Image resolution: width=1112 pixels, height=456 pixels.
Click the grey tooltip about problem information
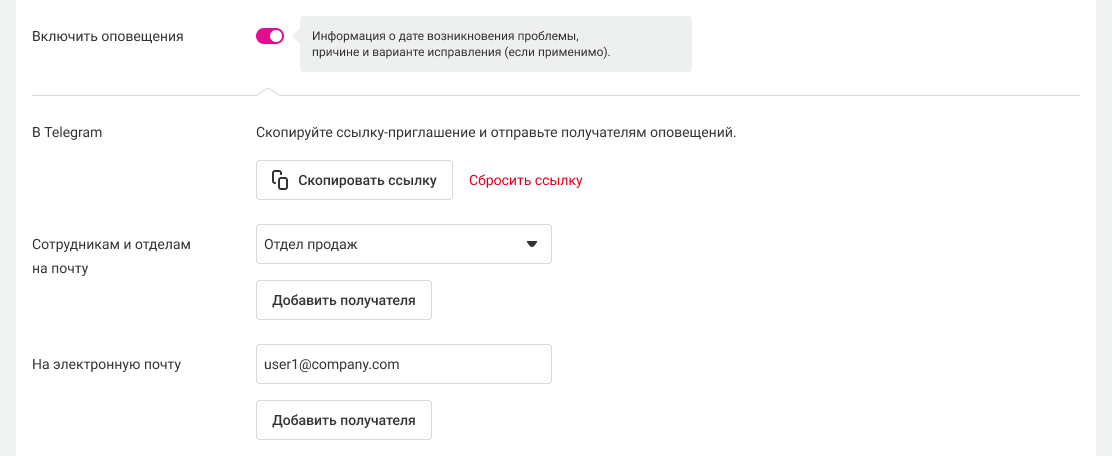coord(495,43)
